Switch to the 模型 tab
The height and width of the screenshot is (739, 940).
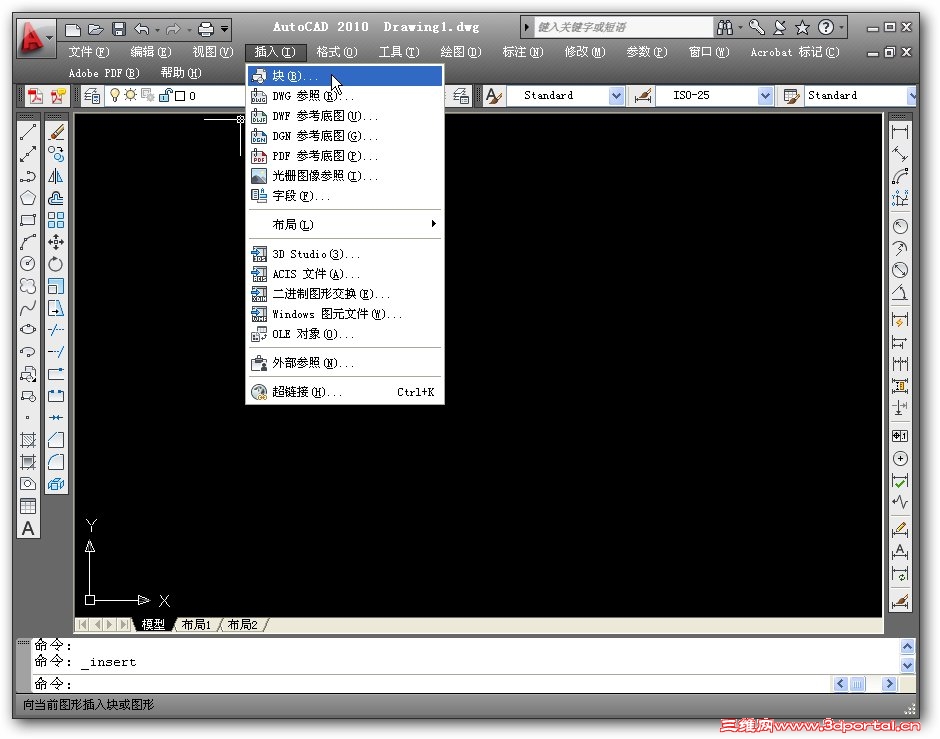click(153, 625)
